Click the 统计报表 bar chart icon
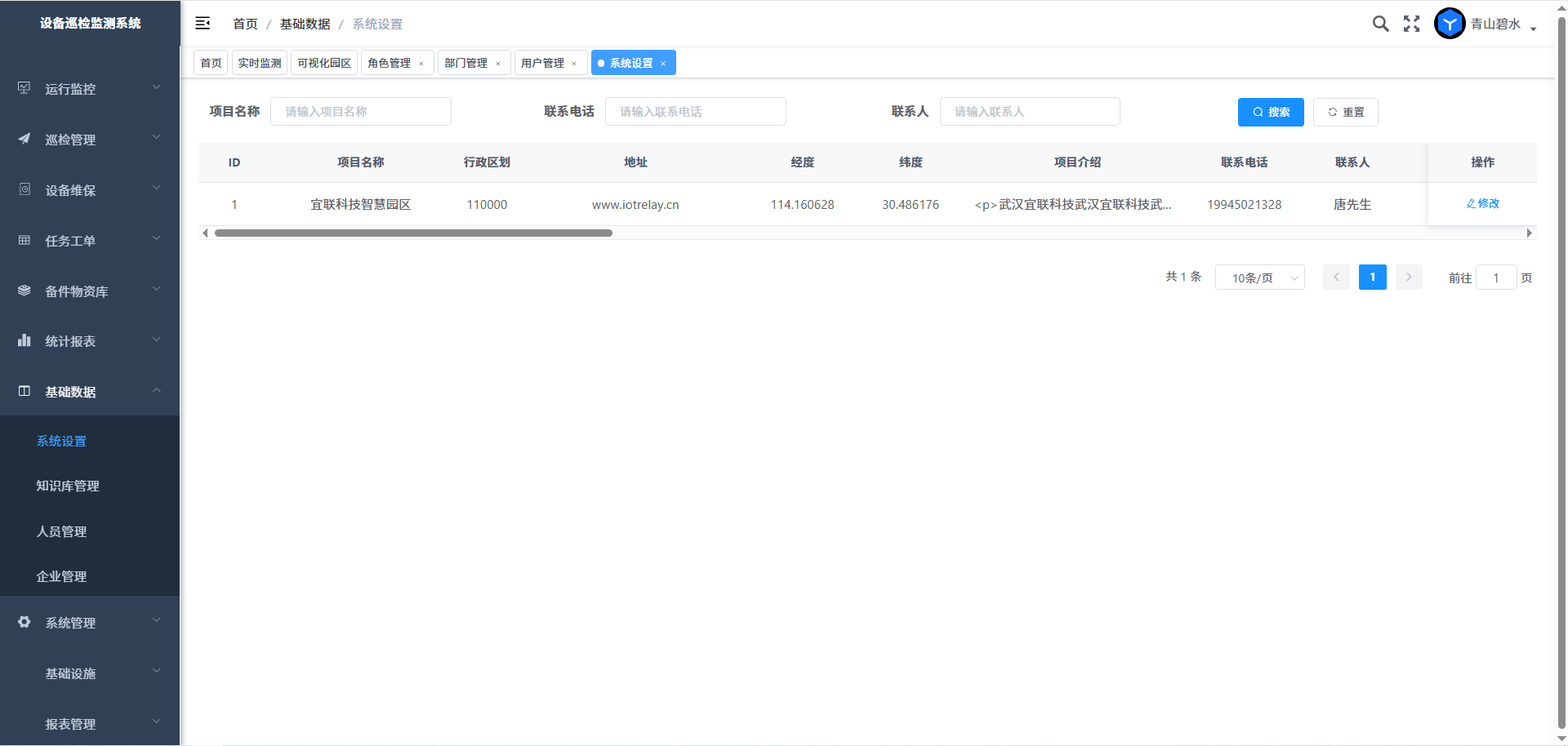1568x746 pixels. coord(24,340)
